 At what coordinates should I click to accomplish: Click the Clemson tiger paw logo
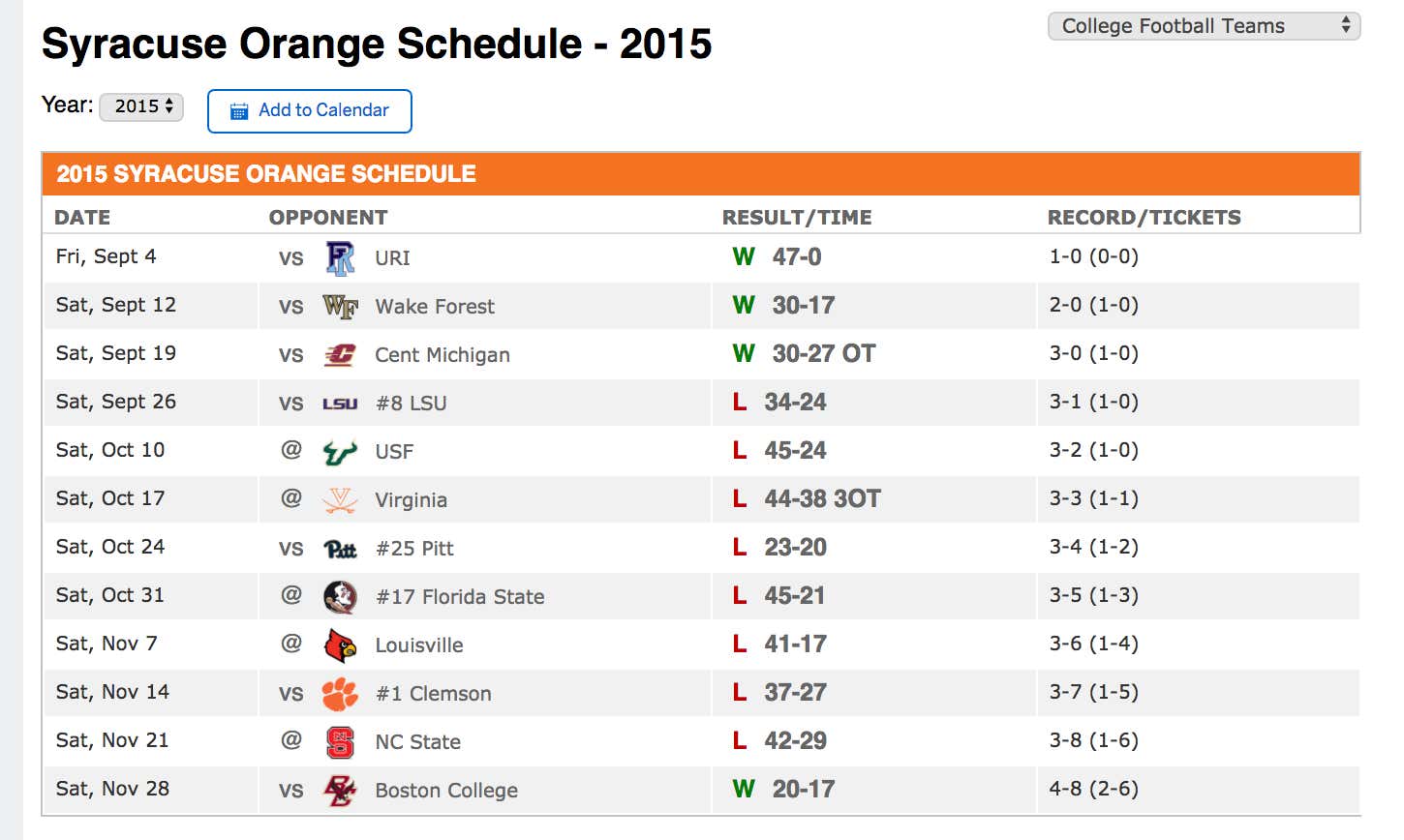point(340,694)
